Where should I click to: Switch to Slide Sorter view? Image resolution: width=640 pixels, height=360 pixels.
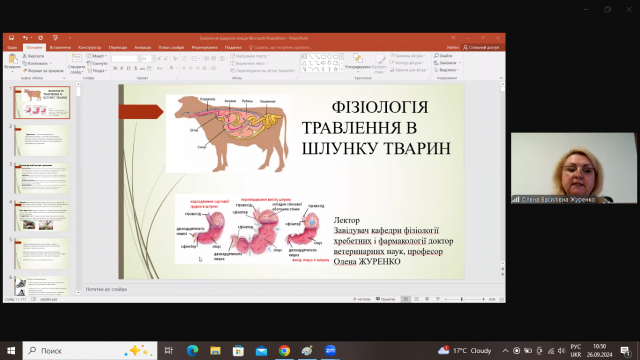coord(416,299)
